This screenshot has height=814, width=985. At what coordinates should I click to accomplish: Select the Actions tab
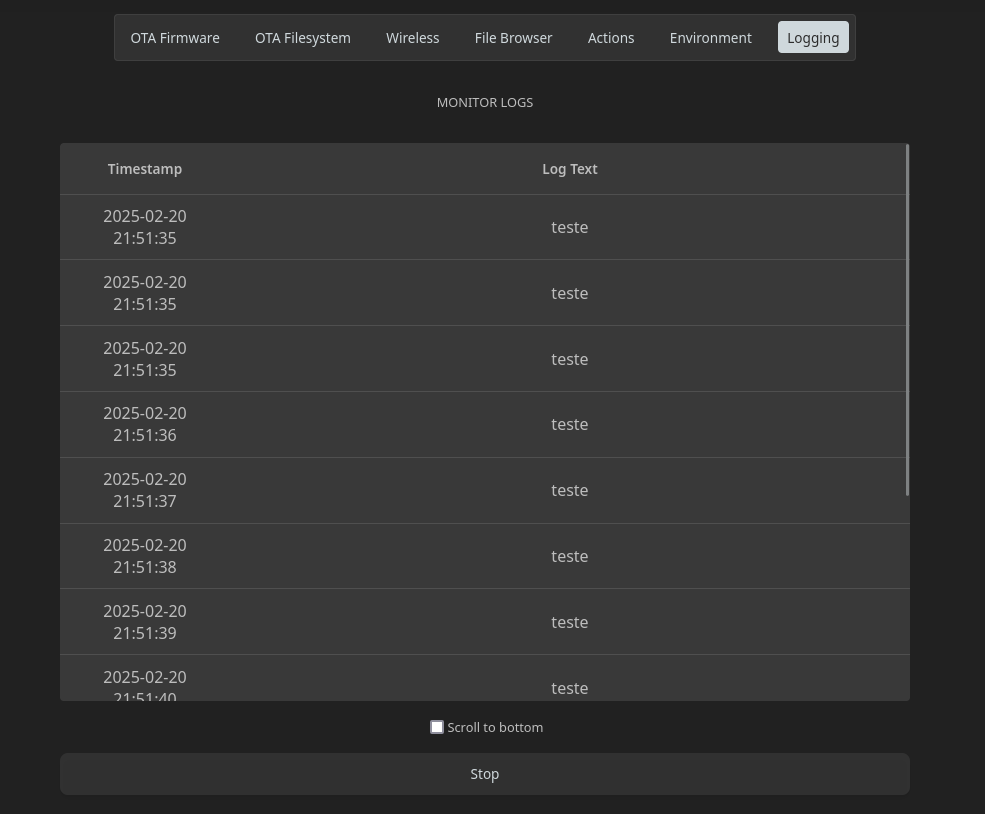tap(611, 38)
